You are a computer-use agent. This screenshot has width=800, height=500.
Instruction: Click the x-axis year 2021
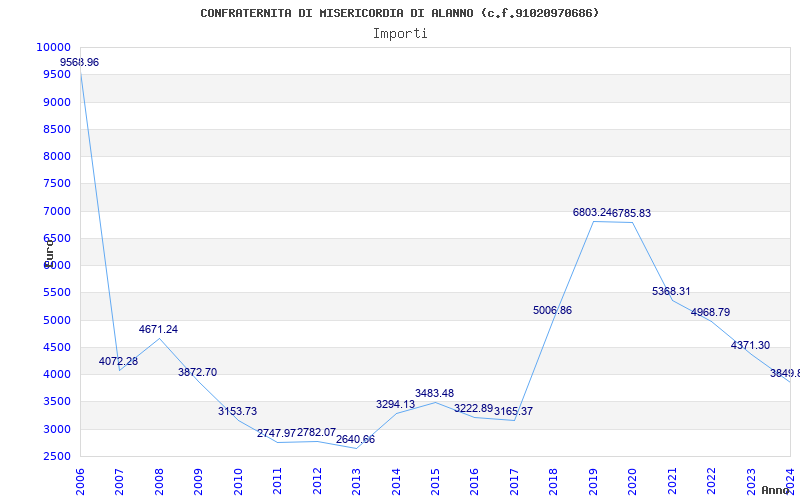point(673,481)
